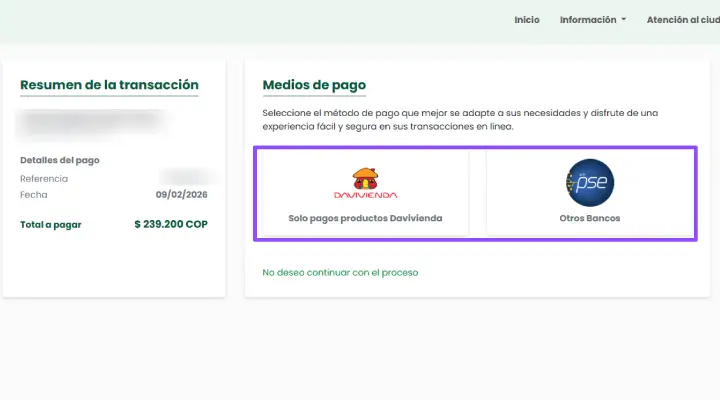Click the Total a pagar amount $ 239.200 COP
This screenshot has width=720, height=400.
point(171,224)
